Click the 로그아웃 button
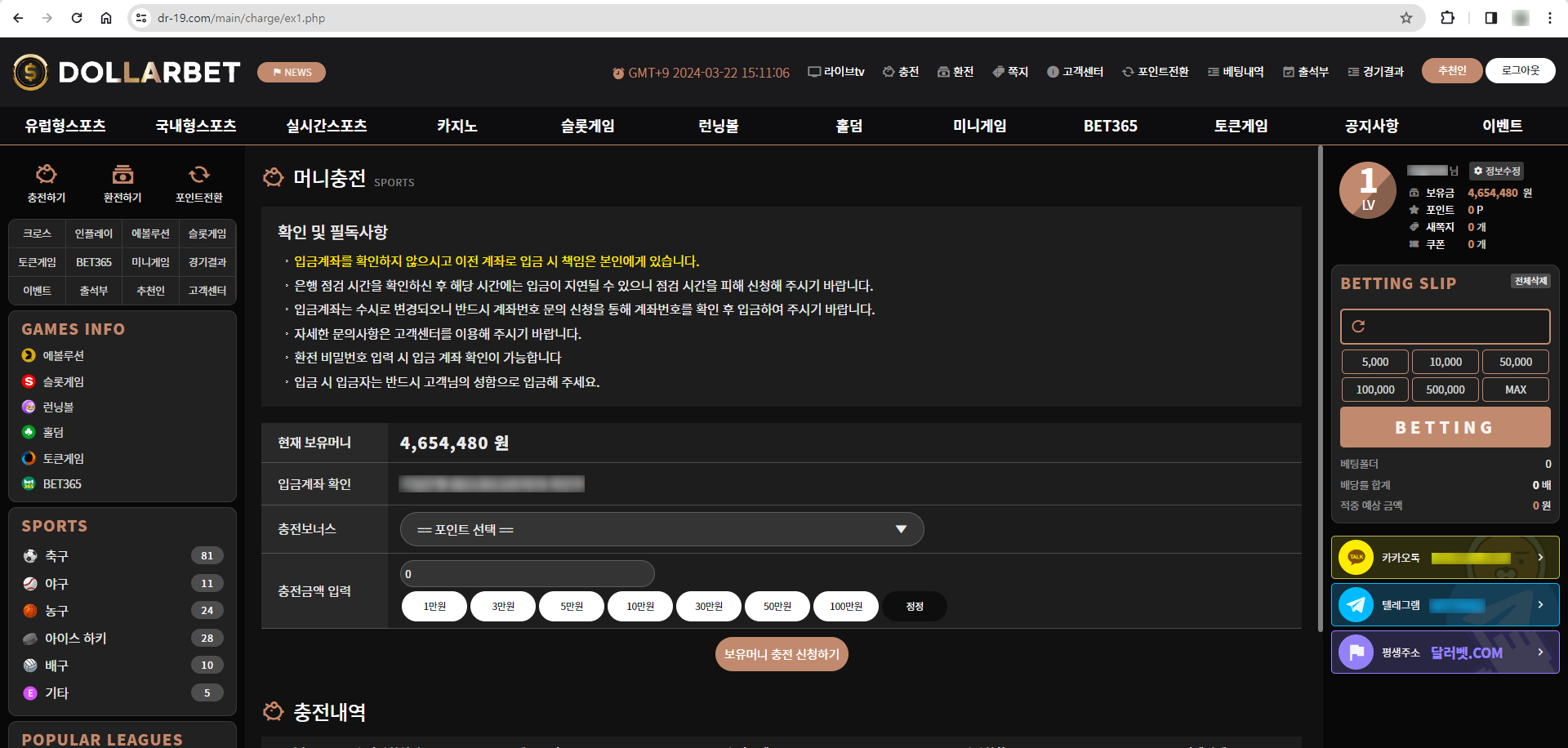Image resolution: width=1568 pixels, height=748 pixels. tap(1520, 71)
